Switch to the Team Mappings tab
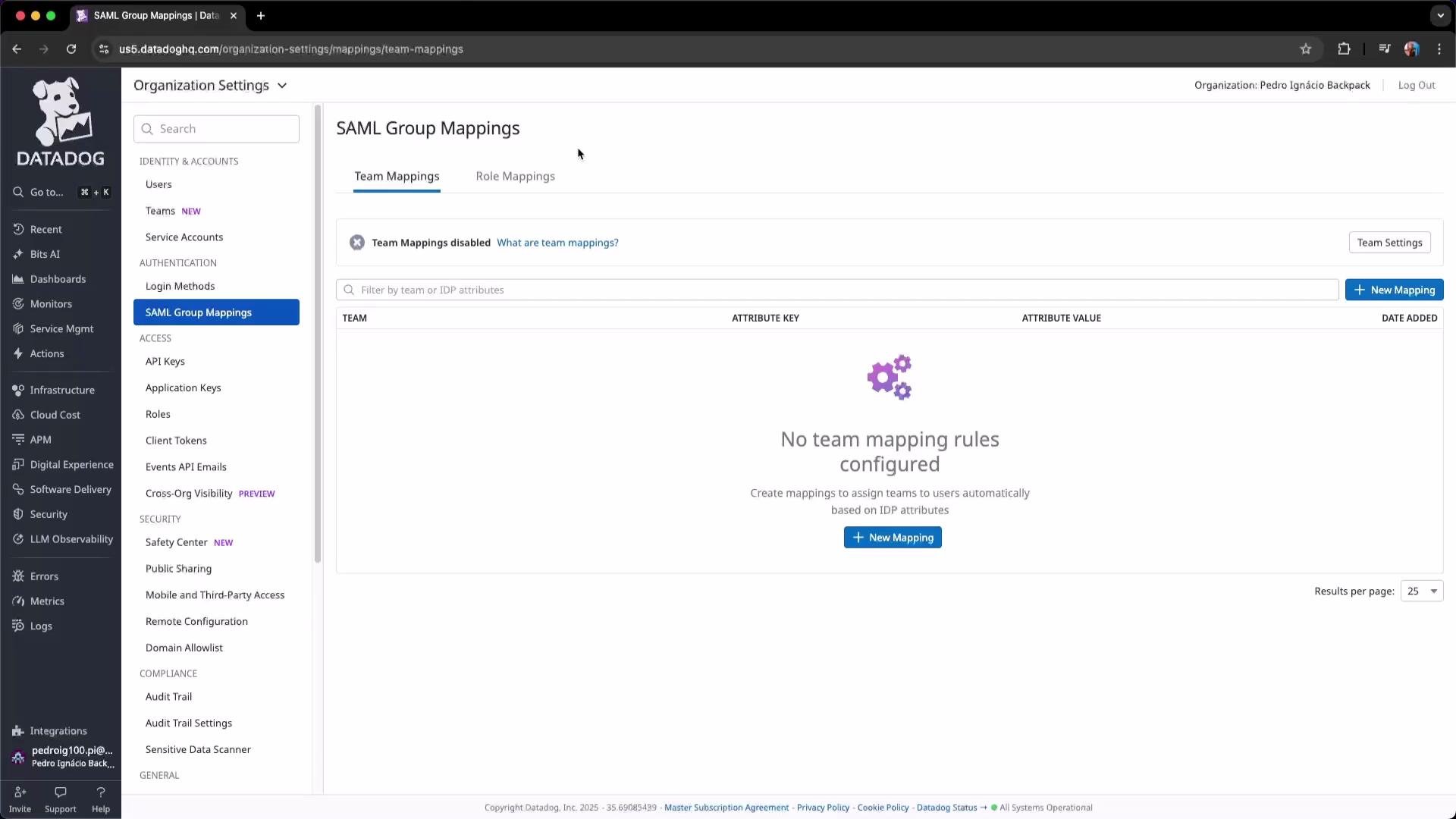This screenshot has height=819, width=1456. [397, 177]
